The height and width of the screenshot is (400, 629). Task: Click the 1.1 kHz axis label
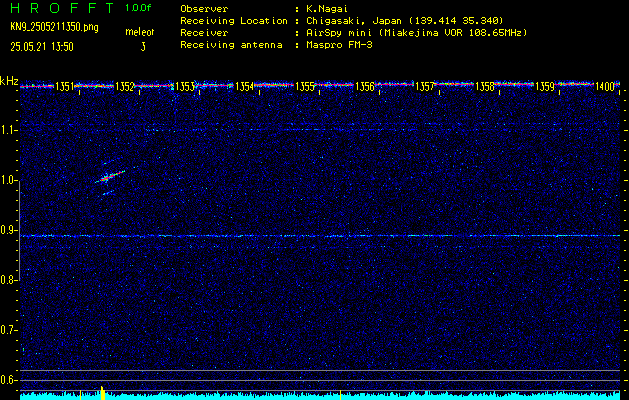(9, 130)
